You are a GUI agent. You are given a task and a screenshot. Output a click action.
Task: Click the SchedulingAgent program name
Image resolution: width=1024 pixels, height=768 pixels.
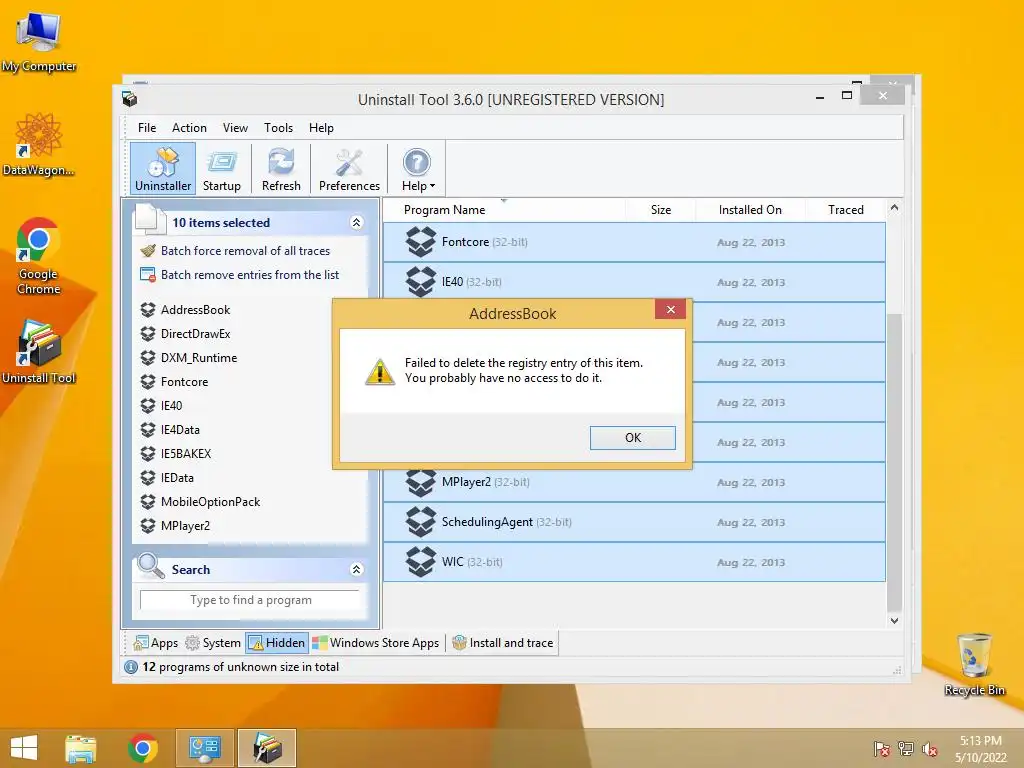pyautogui.click(x=487, y=522)
